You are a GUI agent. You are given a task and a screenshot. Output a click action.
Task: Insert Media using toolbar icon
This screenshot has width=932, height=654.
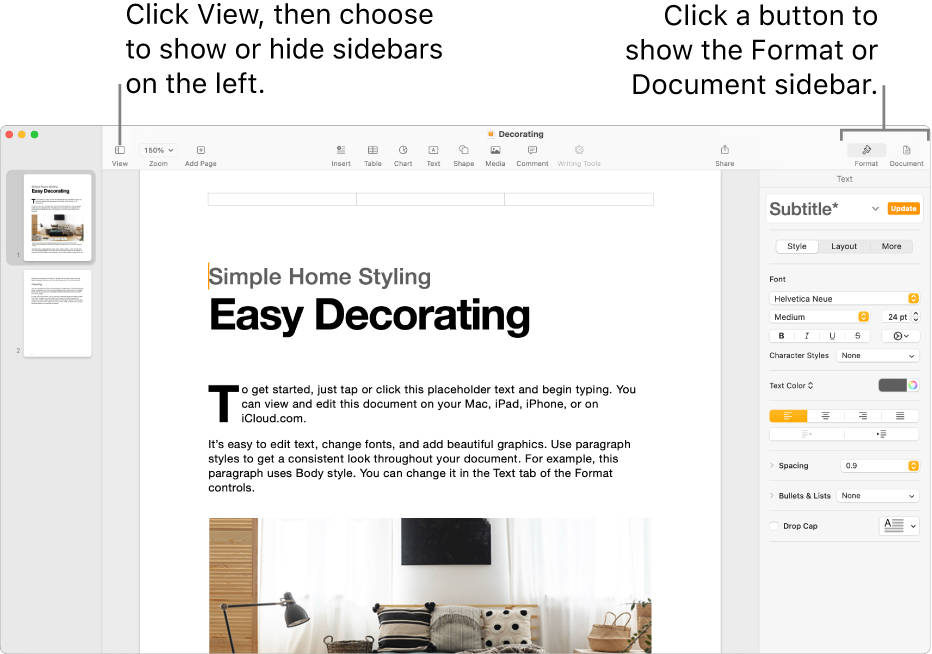click(495, 152)
